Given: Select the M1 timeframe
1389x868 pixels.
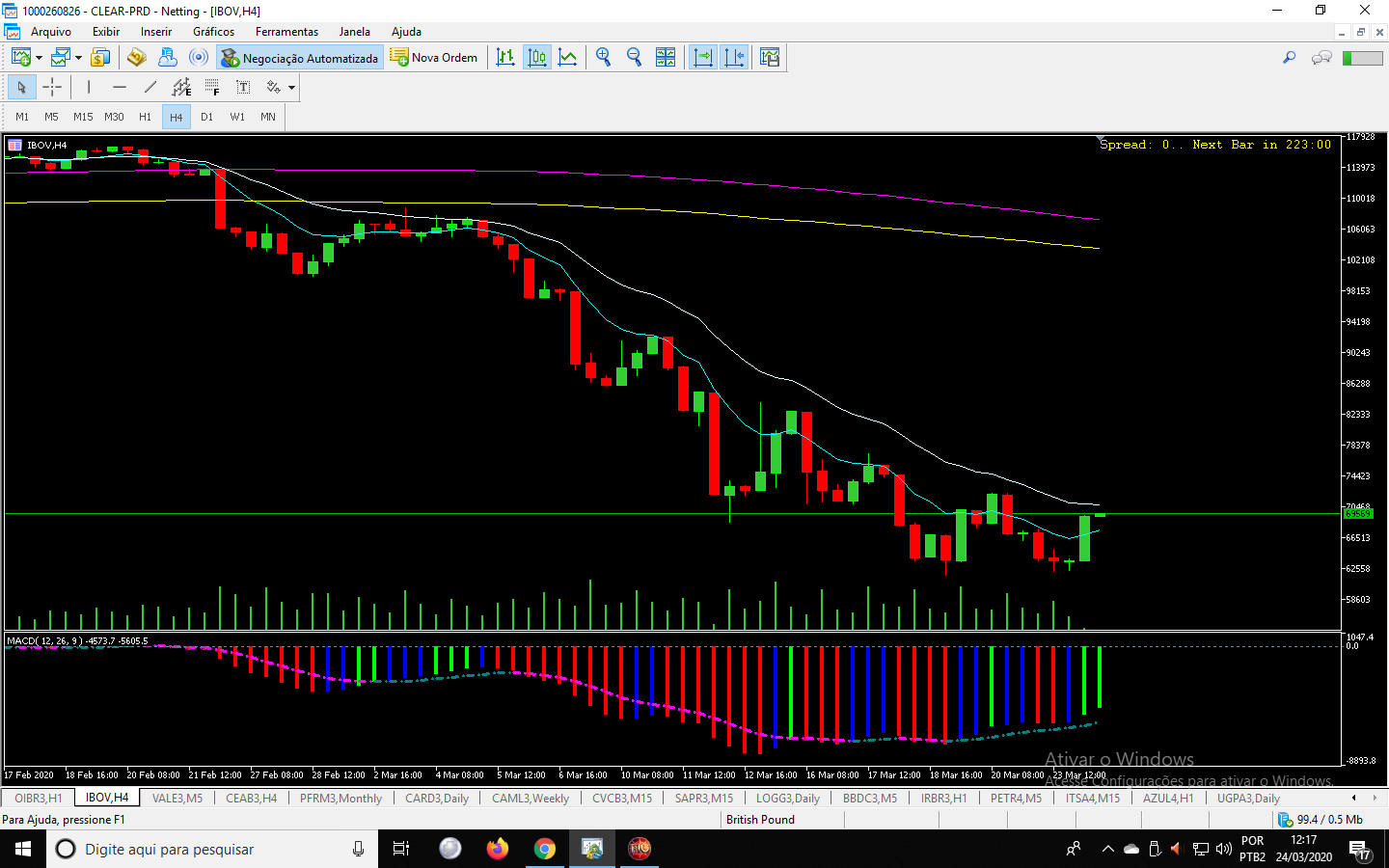Looking at the screenshot, I should pos(22,117).
